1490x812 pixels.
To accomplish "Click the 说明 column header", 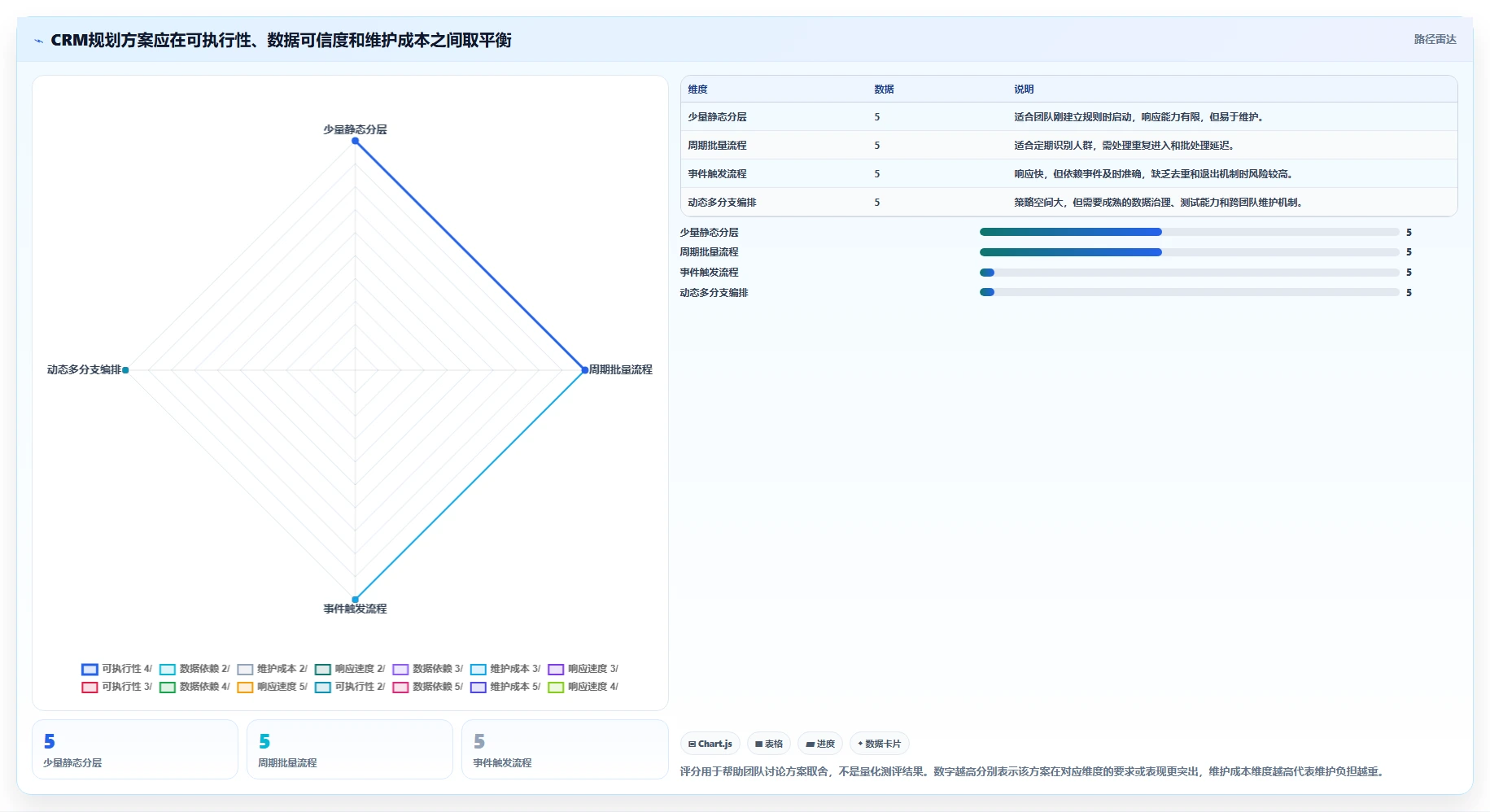I will 1024,89.
